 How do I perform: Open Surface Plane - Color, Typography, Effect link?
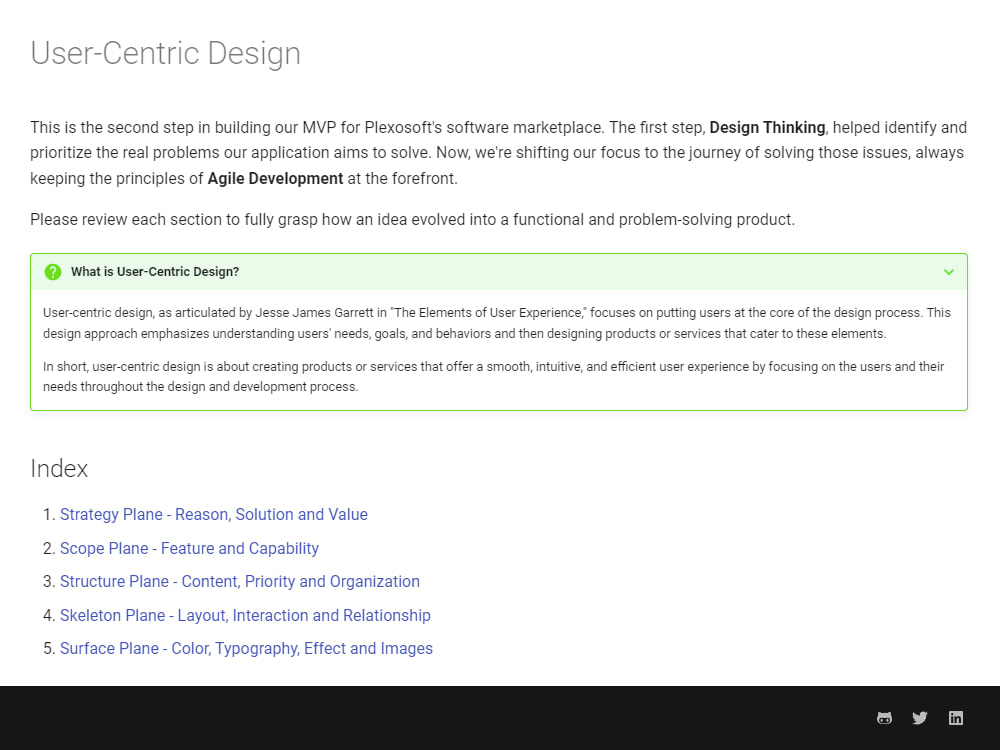click(x=246, y=649)
